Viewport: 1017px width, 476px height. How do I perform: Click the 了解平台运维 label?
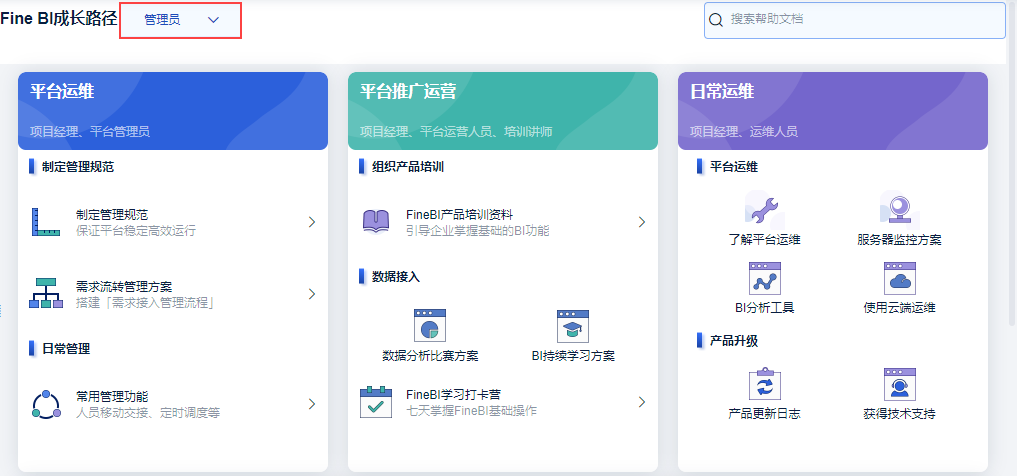pyautogui.click(x=764, y=240)
